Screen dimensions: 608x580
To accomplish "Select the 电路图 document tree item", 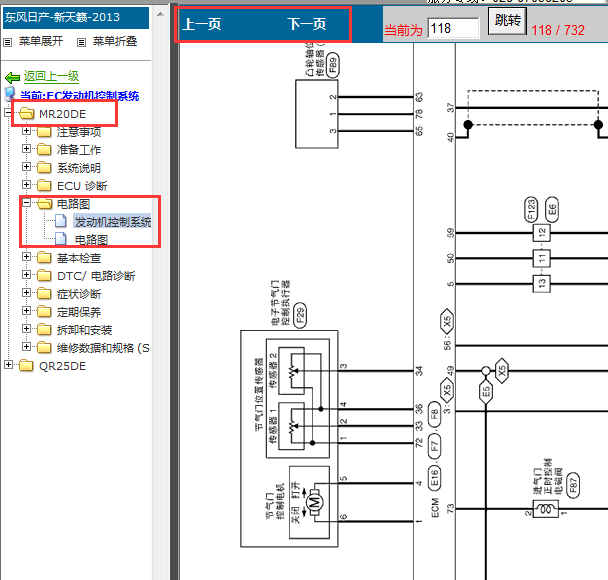I will 91,240.
